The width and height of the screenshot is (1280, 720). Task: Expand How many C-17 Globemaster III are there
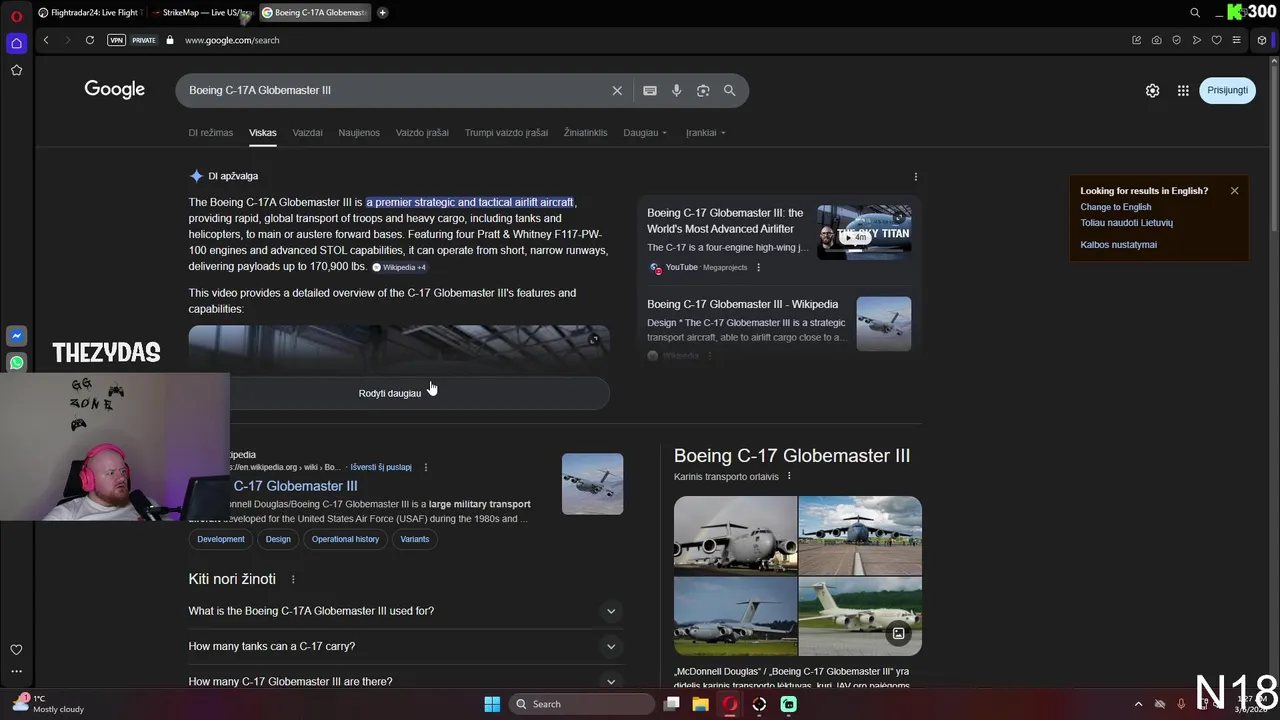click(x=405, y=681)
